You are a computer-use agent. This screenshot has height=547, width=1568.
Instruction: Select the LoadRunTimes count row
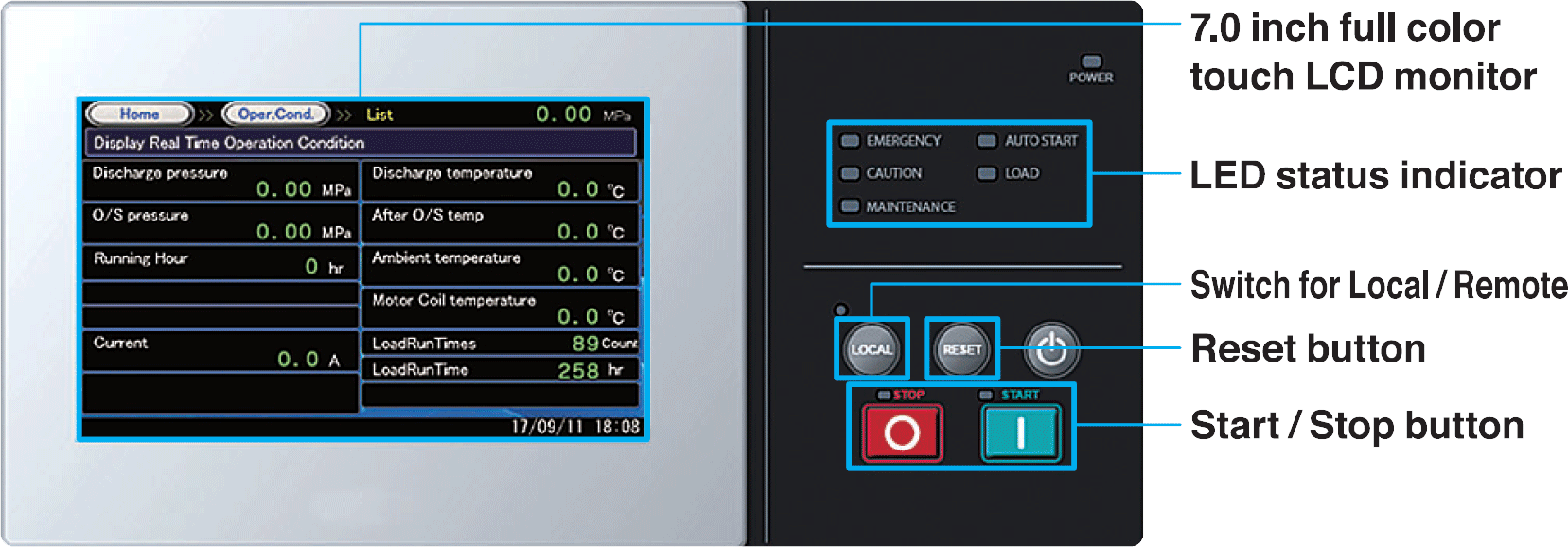coord(500,343)
